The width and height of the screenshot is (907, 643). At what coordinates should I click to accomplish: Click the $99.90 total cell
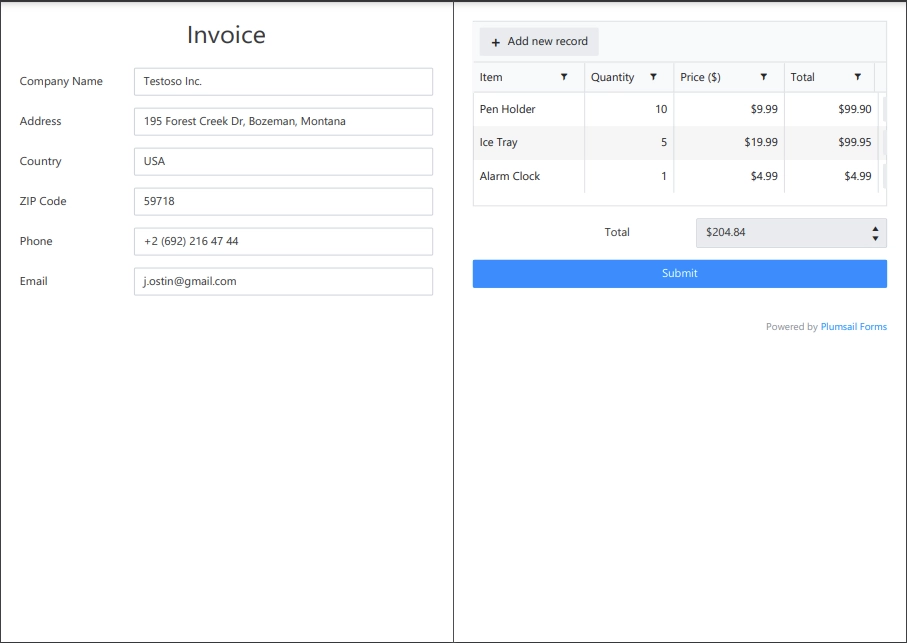(832, 109)
